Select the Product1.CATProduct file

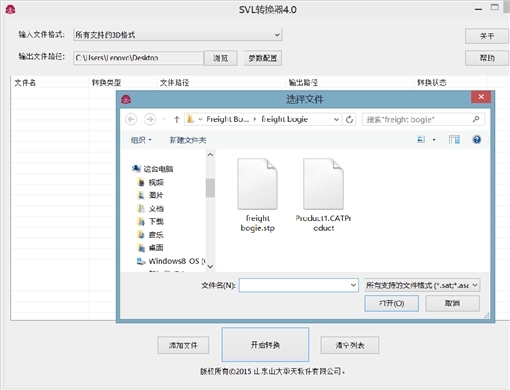(x=323, y=195)
